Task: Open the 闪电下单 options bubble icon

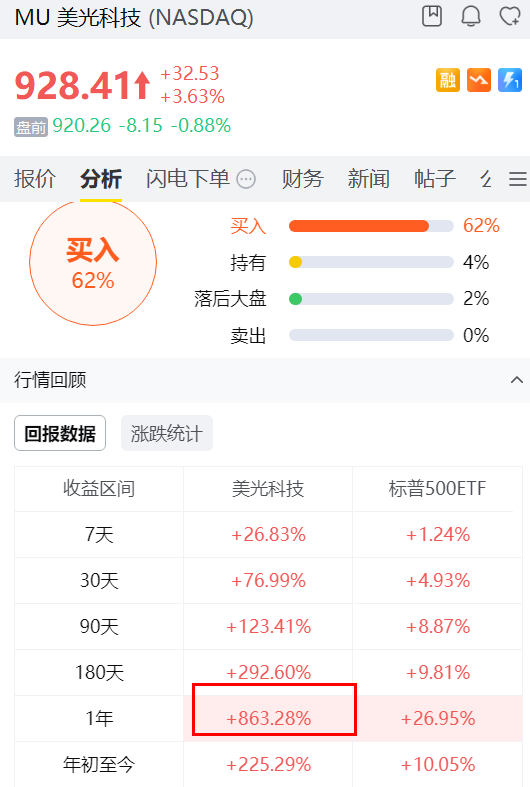Action: (246, 179)
